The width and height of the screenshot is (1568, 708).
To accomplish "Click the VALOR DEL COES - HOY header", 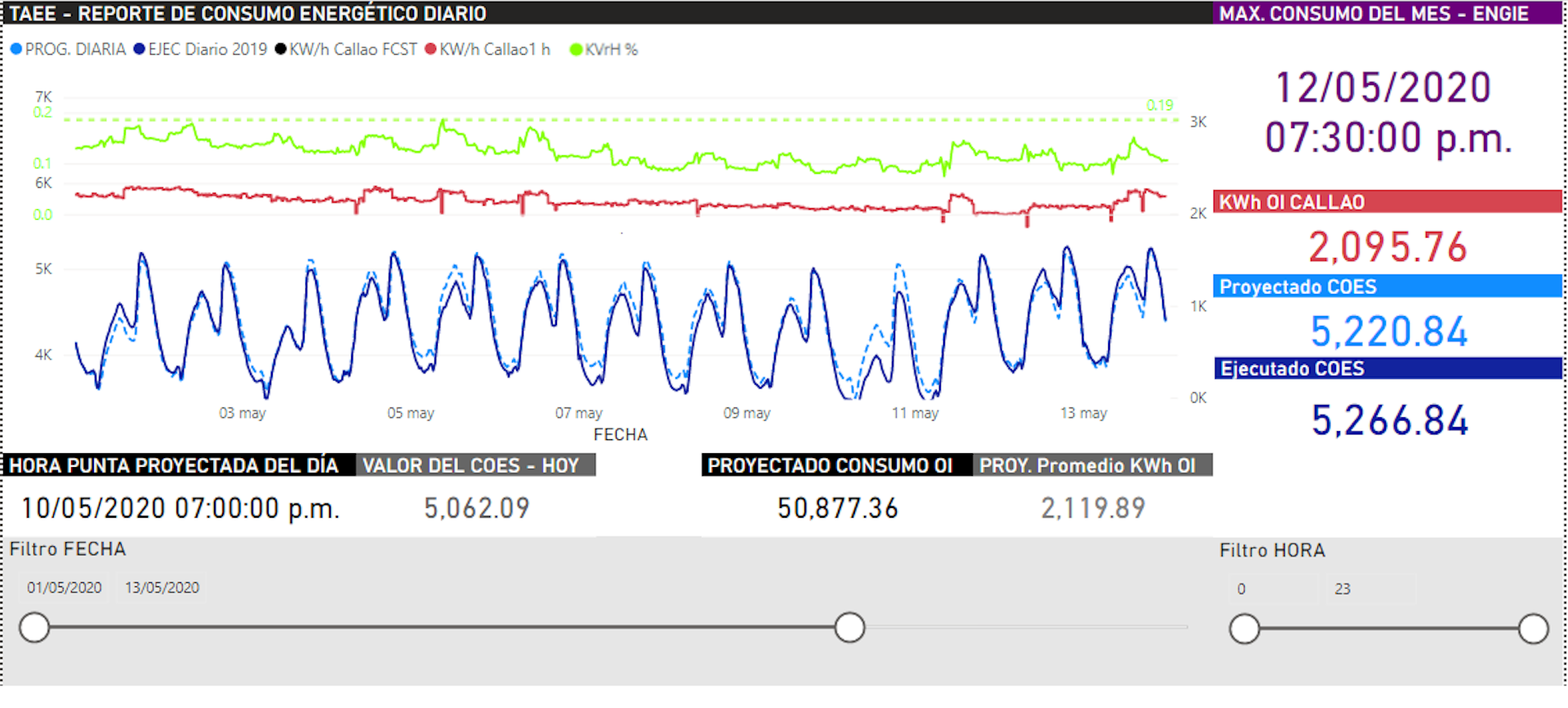I will (x=475, y=465).
